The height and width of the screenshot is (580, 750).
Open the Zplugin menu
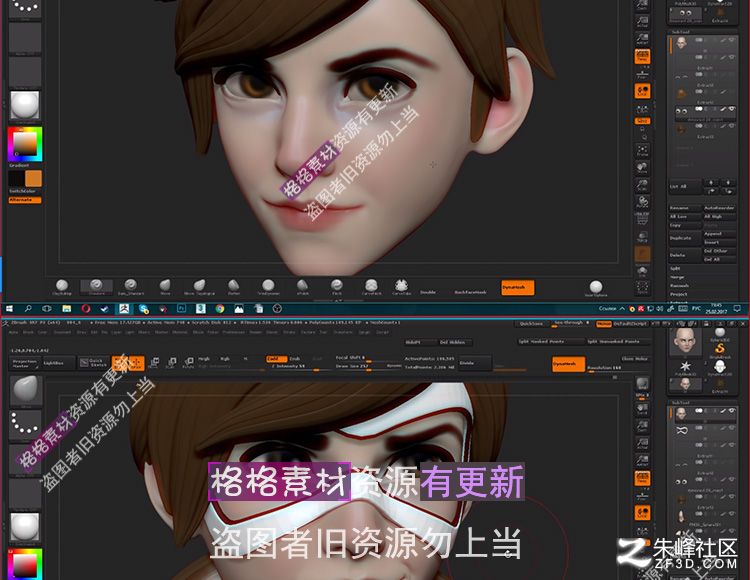[364, 332]
